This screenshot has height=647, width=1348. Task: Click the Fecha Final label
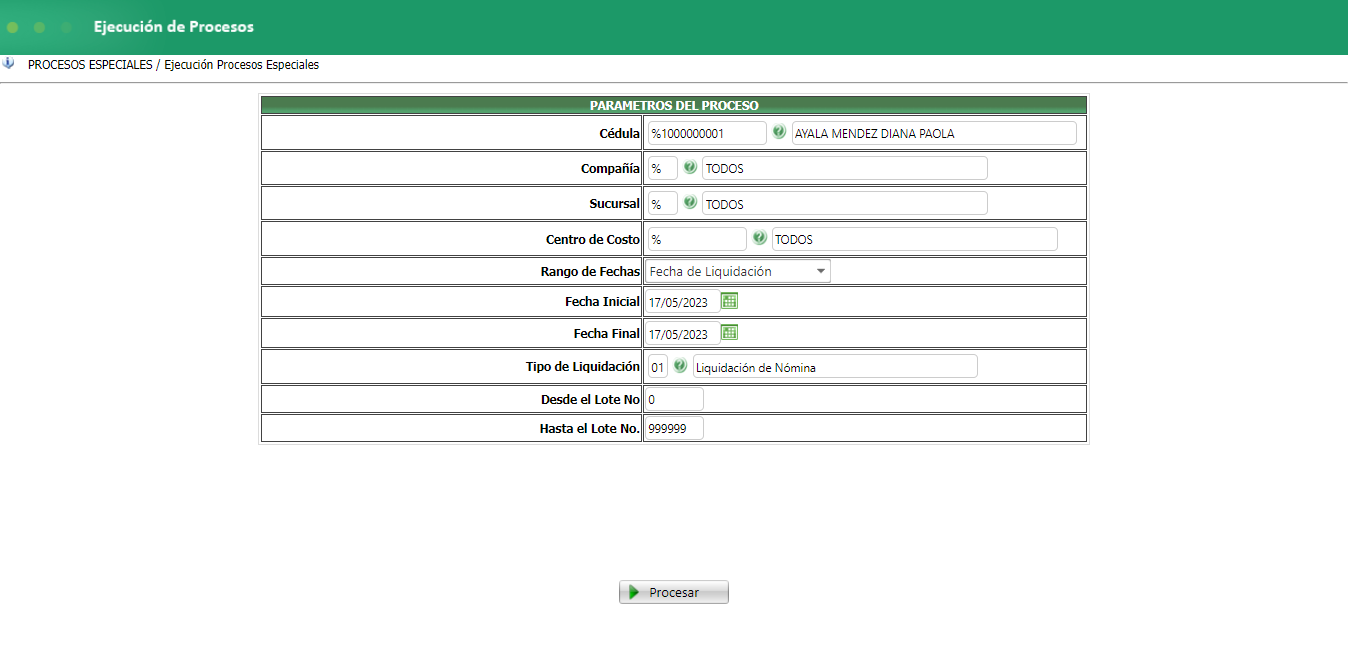click(x=607, y=334)
